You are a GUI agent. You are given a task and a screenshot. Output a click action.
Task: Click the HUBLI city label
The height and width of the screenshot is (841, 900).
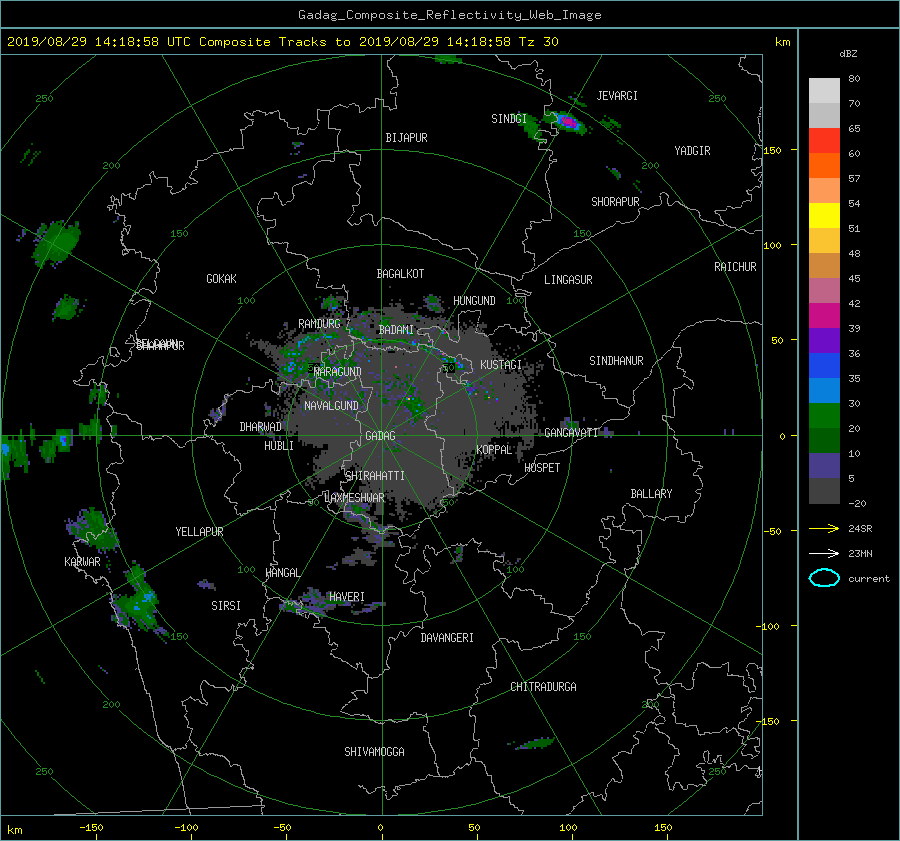coord(279,446)
